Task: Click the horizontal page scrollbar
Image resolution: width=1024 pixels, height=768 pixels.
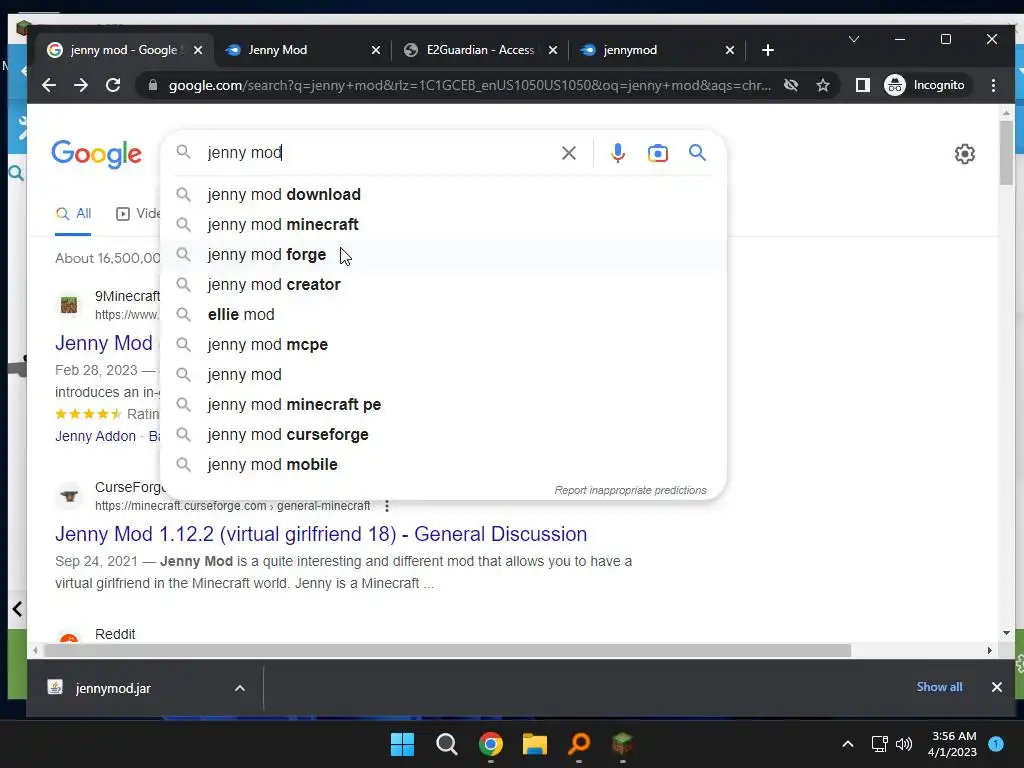Action: pos(447,650)
